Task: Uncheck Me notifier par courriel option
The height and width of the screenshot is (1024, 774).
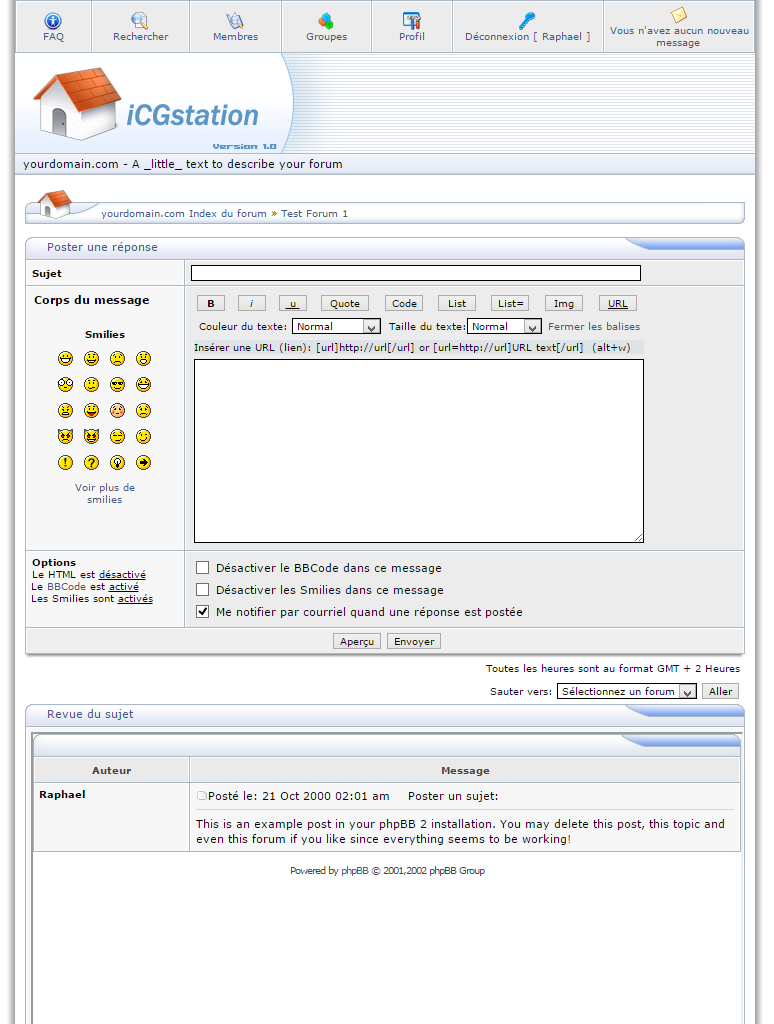Action: [203, 612]
